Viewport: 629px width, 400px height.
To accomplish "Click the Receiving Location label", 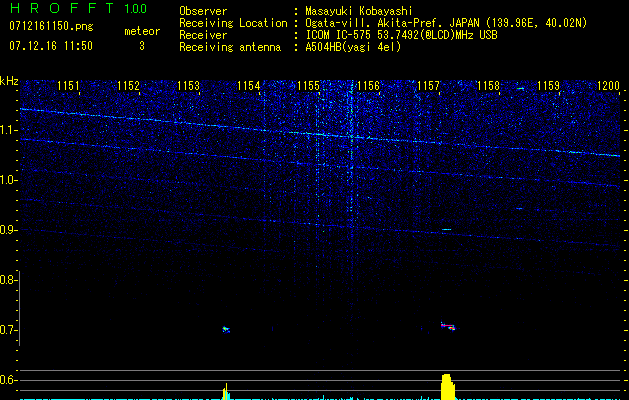I will (233, 23).
